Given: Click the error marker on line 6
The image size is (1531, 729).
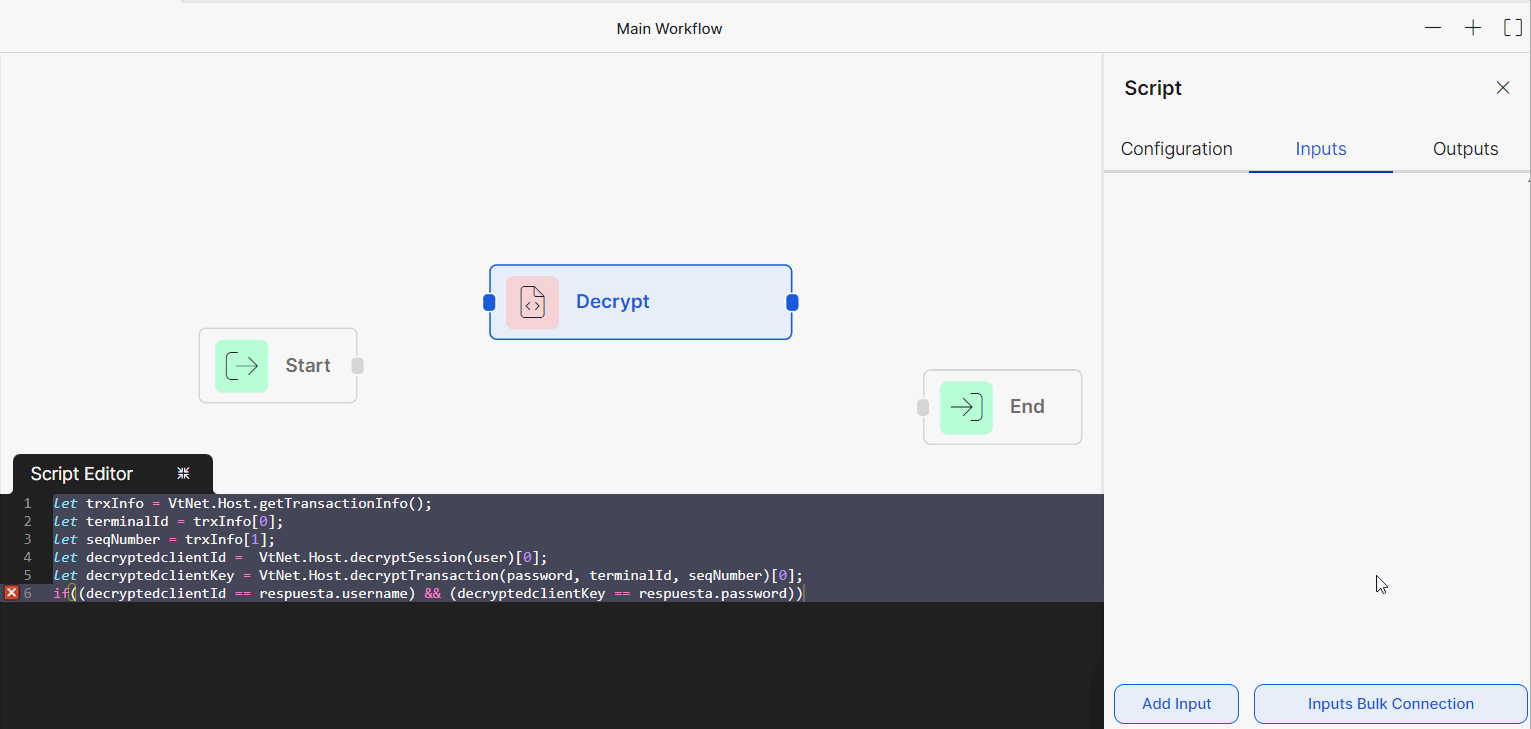Looking at the screenshot, I should point(11,593).
